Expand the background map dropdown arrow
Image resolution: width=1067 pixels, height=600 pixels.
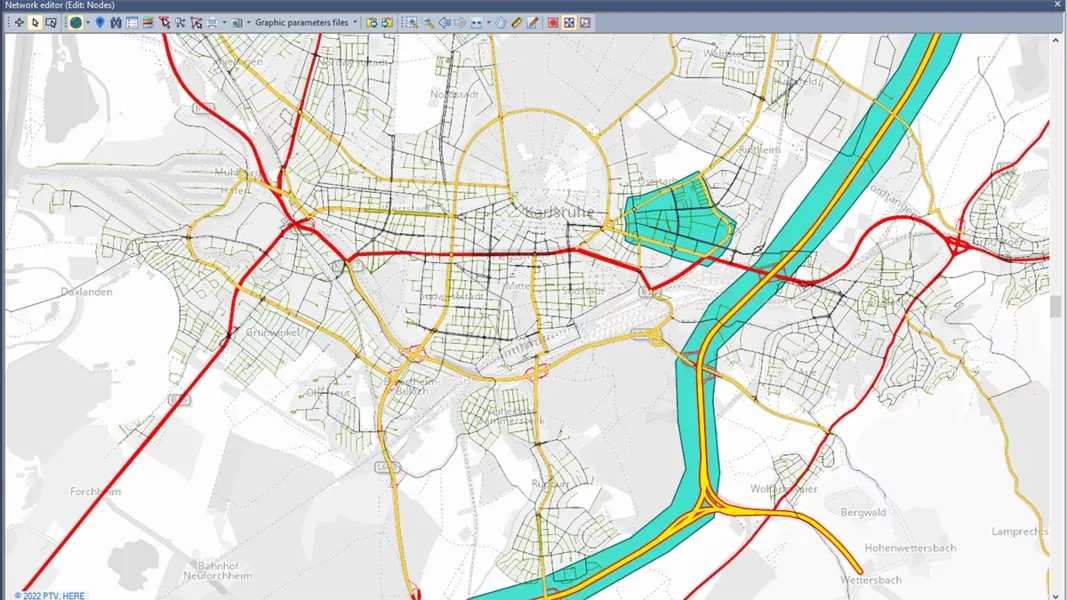pos(88,22)
